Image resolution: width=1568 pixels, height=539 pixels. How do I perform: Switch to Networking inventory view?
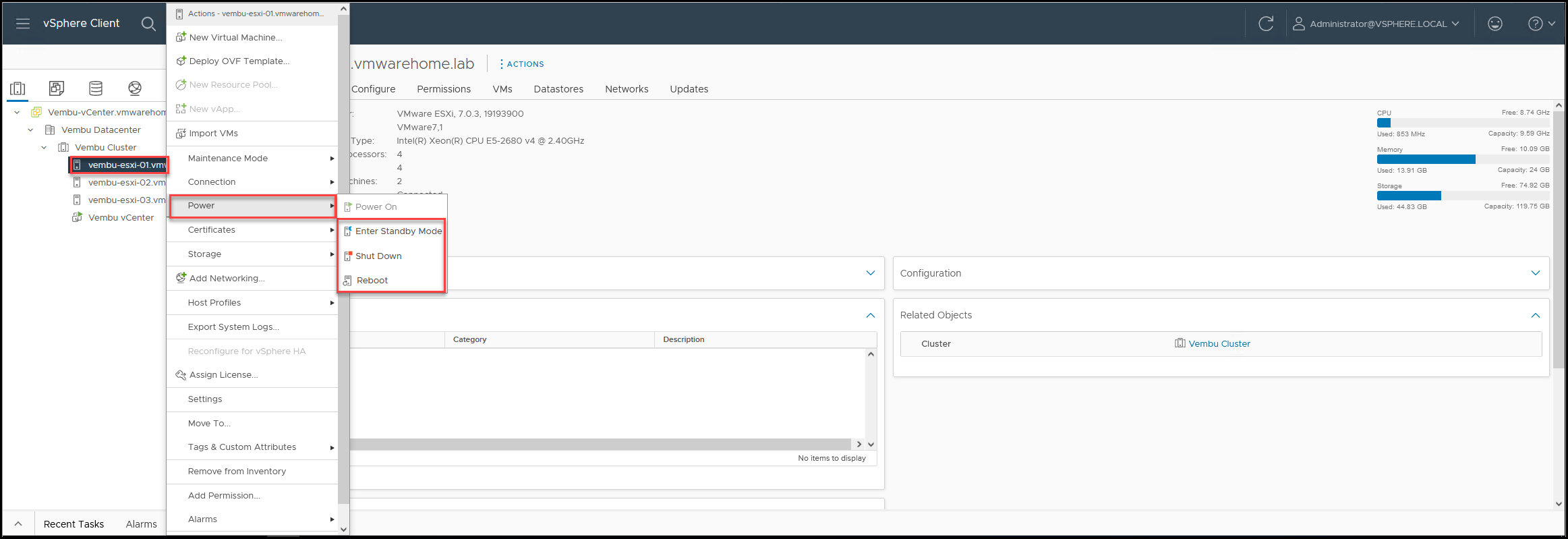(135, 88)
